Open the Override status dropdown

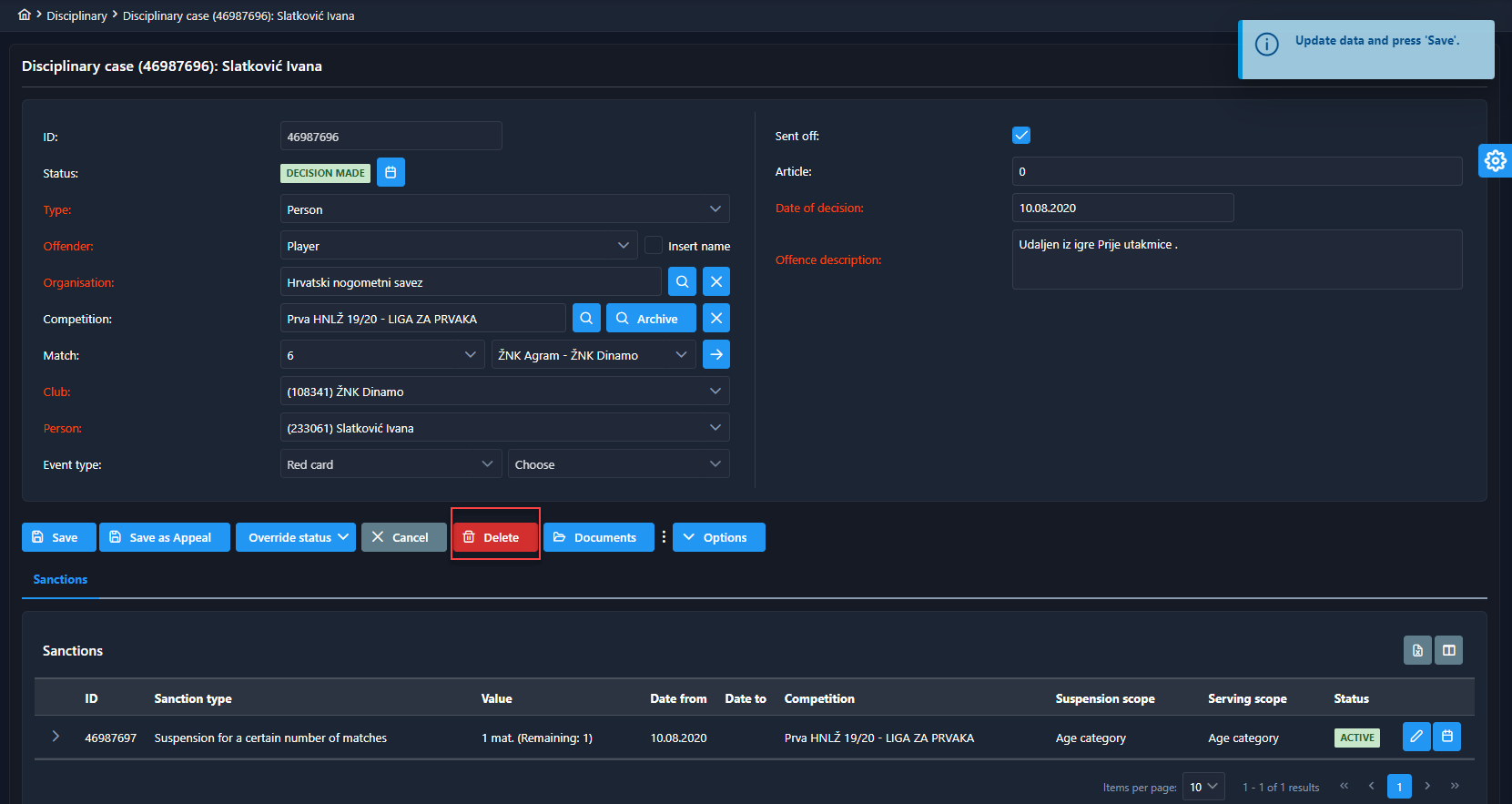coord(298,537)
